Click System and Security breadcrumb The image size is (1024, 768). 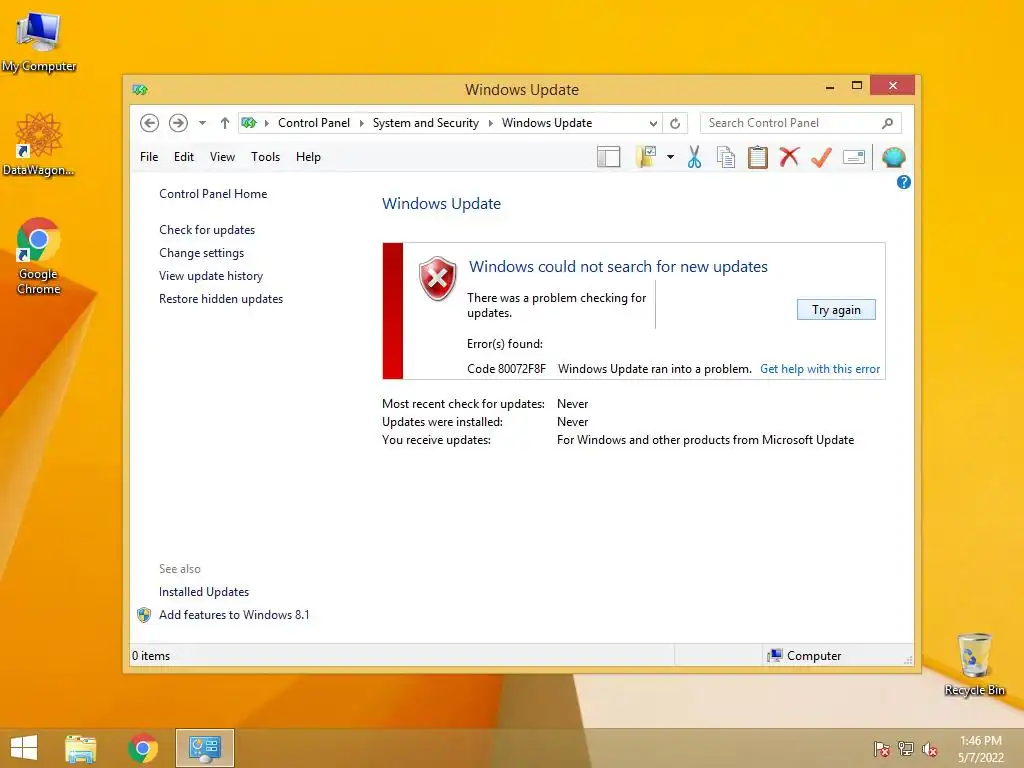tap(425, 123)
